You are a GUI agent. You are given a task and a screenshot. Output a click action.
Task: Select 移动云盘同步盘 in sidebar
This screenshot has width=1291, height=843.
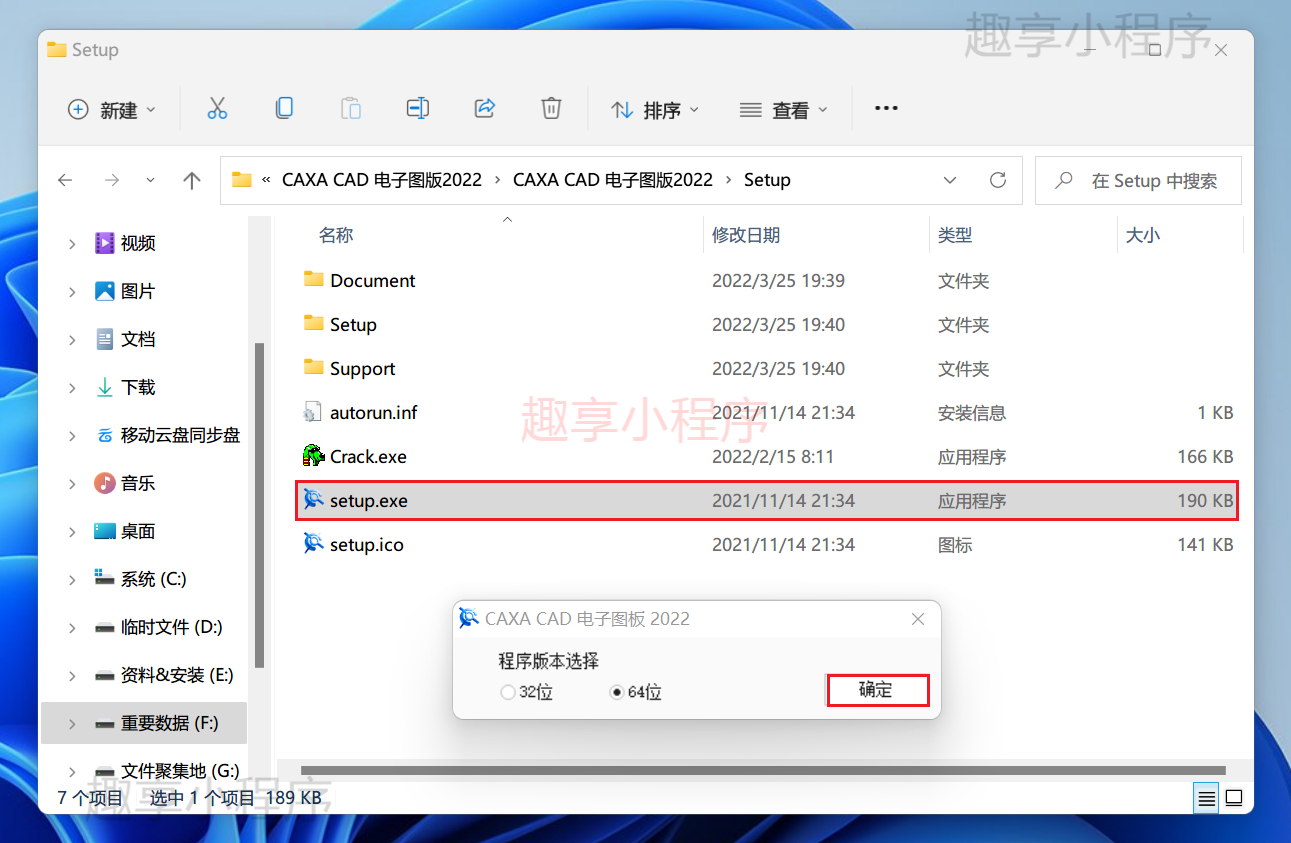tap(180, 435)
